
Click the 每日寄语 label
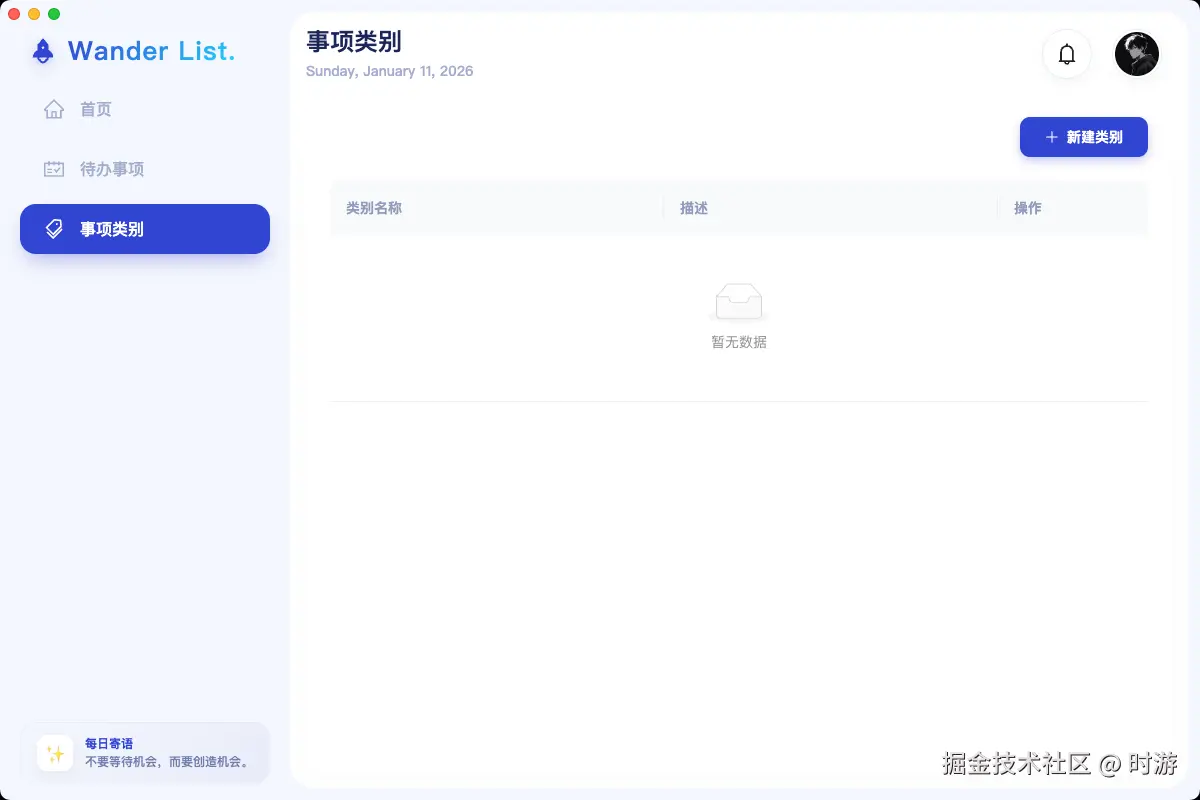pos(109,743)
